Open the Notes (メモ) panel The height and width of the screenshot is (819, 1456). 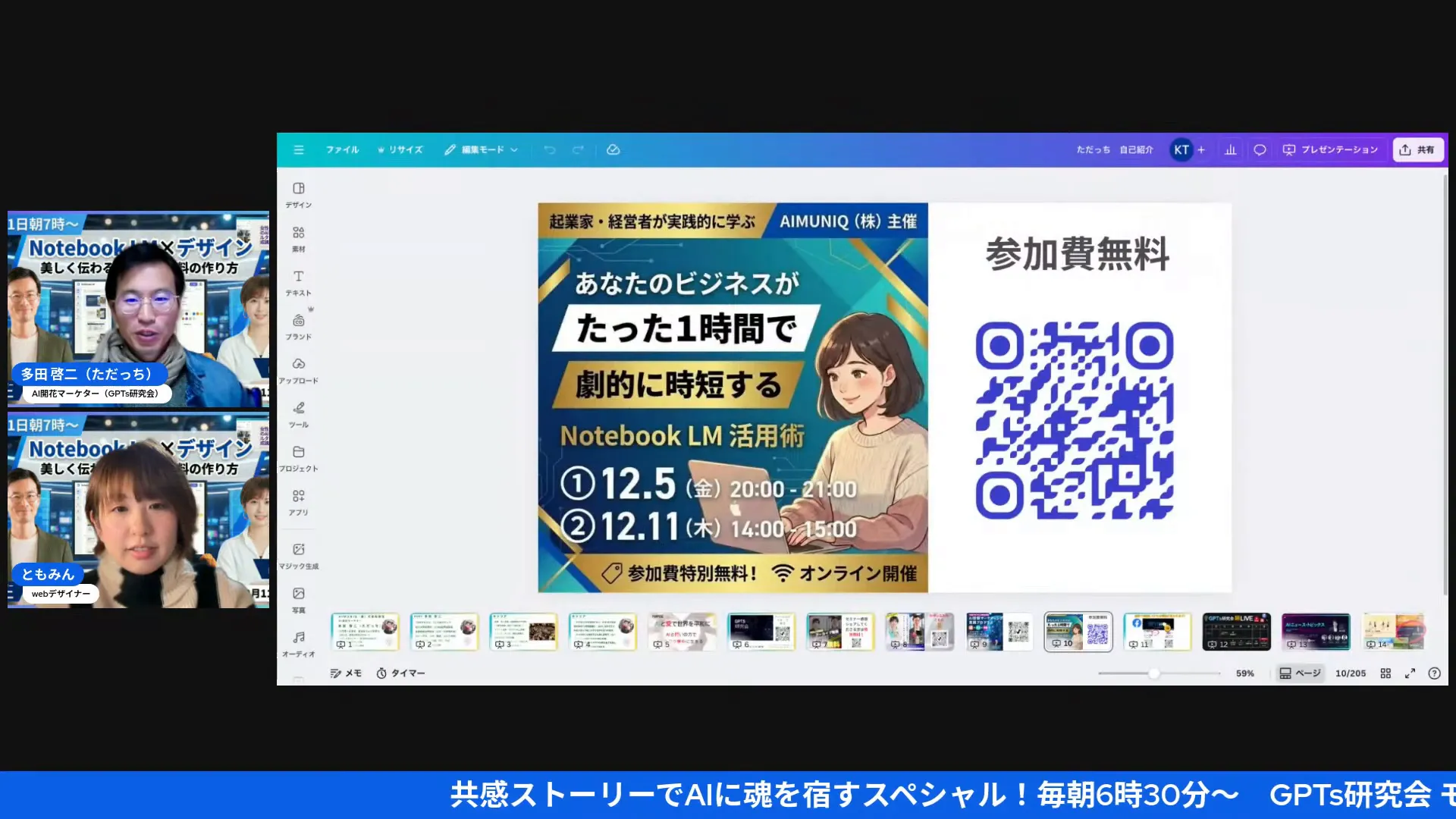click(x=346, y=673)
